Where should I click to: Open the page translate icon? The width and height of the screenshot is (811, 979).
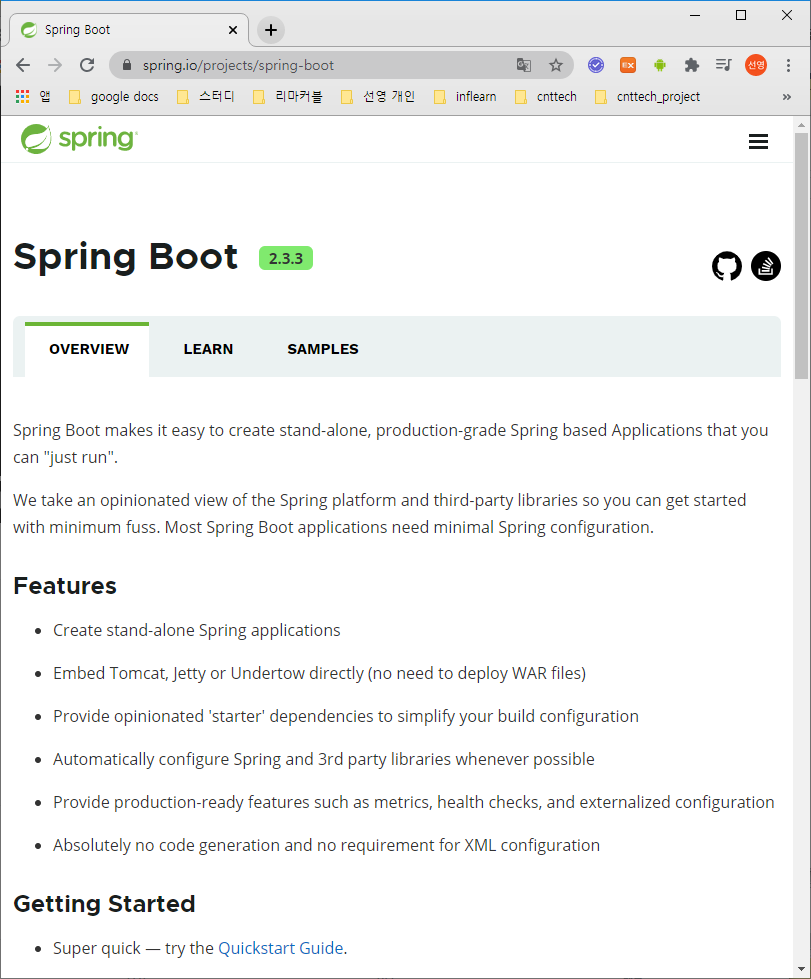point(524,65)
